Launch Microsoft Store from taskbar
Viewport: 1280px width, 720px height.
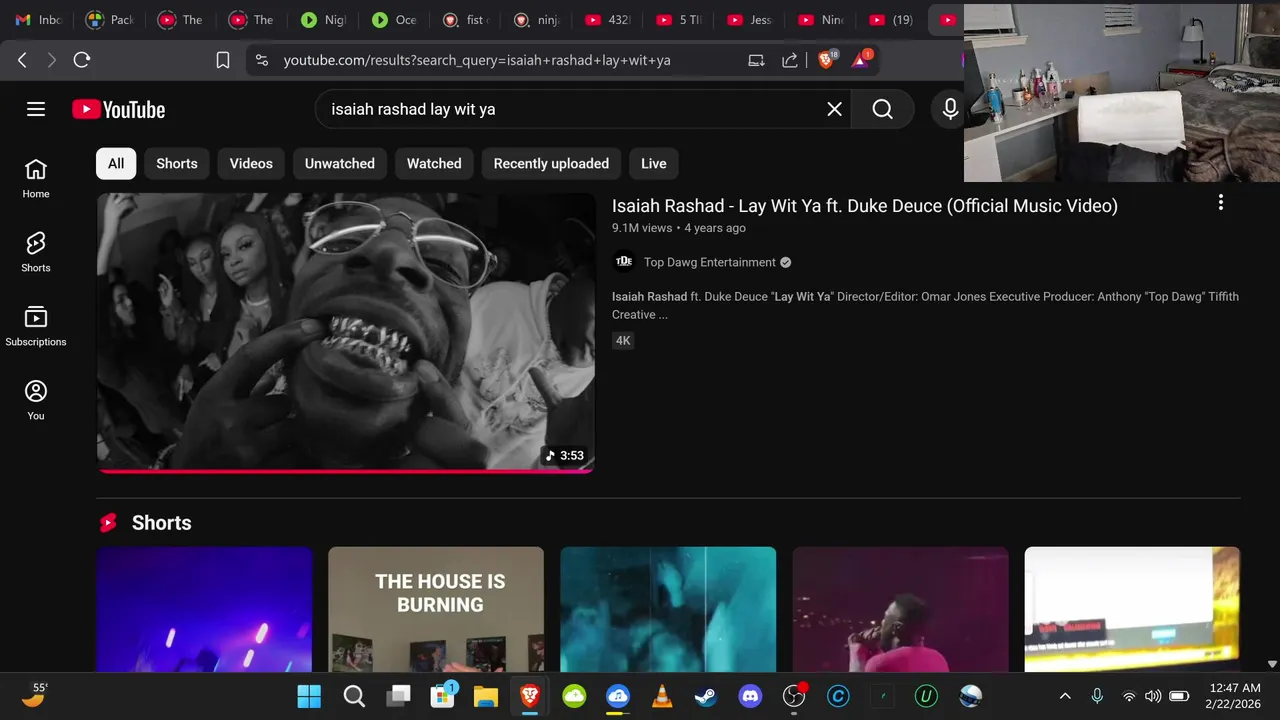pyautogui.click(x=442, y=696)
